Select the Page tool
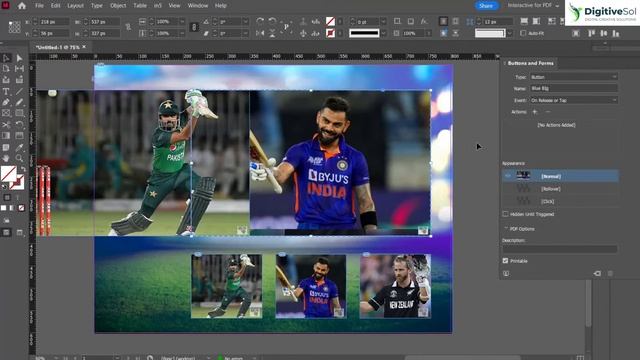The height and width of the screenshot is (360, 640). (6, 69)
